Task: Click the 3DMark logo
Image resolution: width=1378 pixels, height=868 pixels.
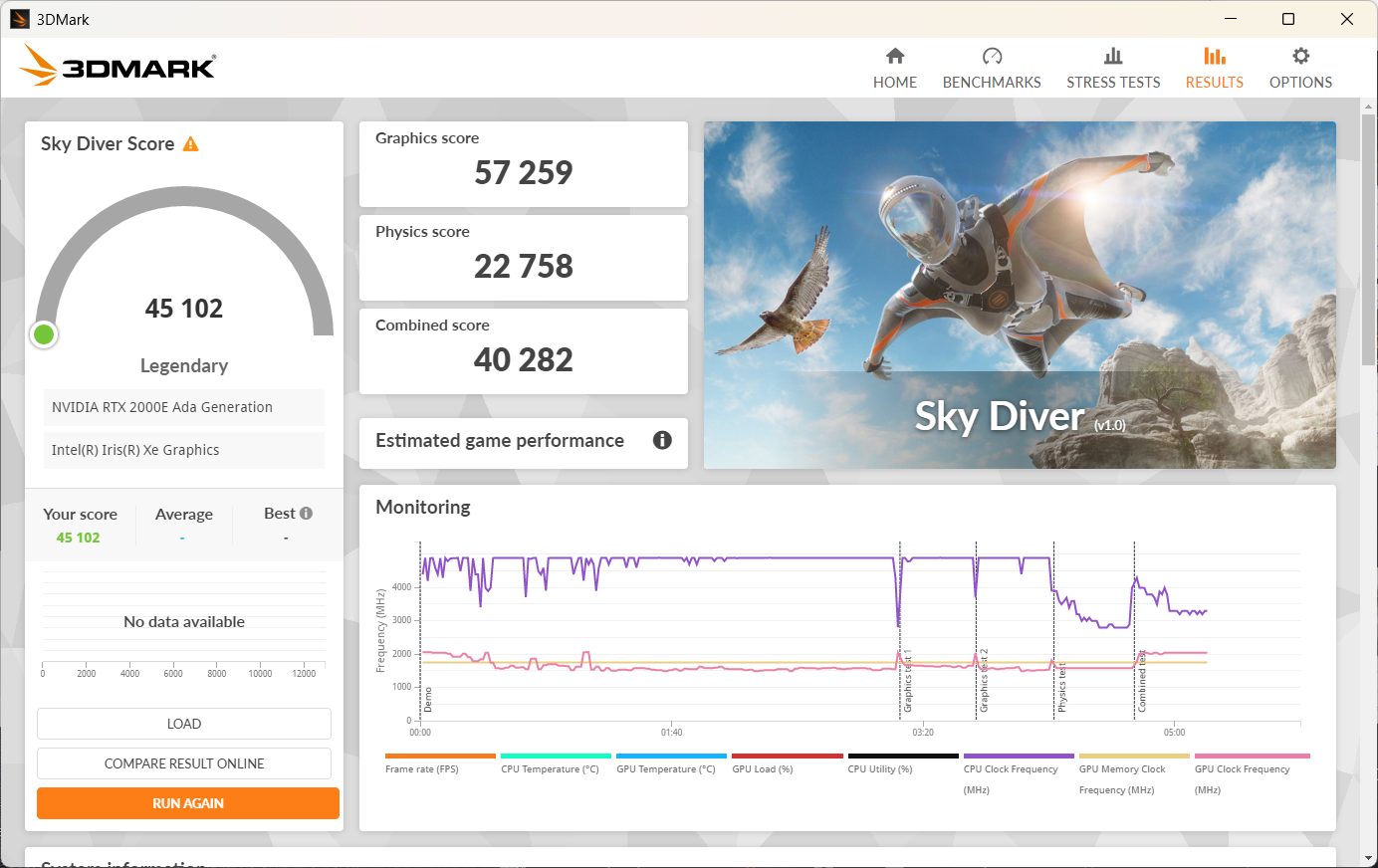Action: [x=117, y=66]
